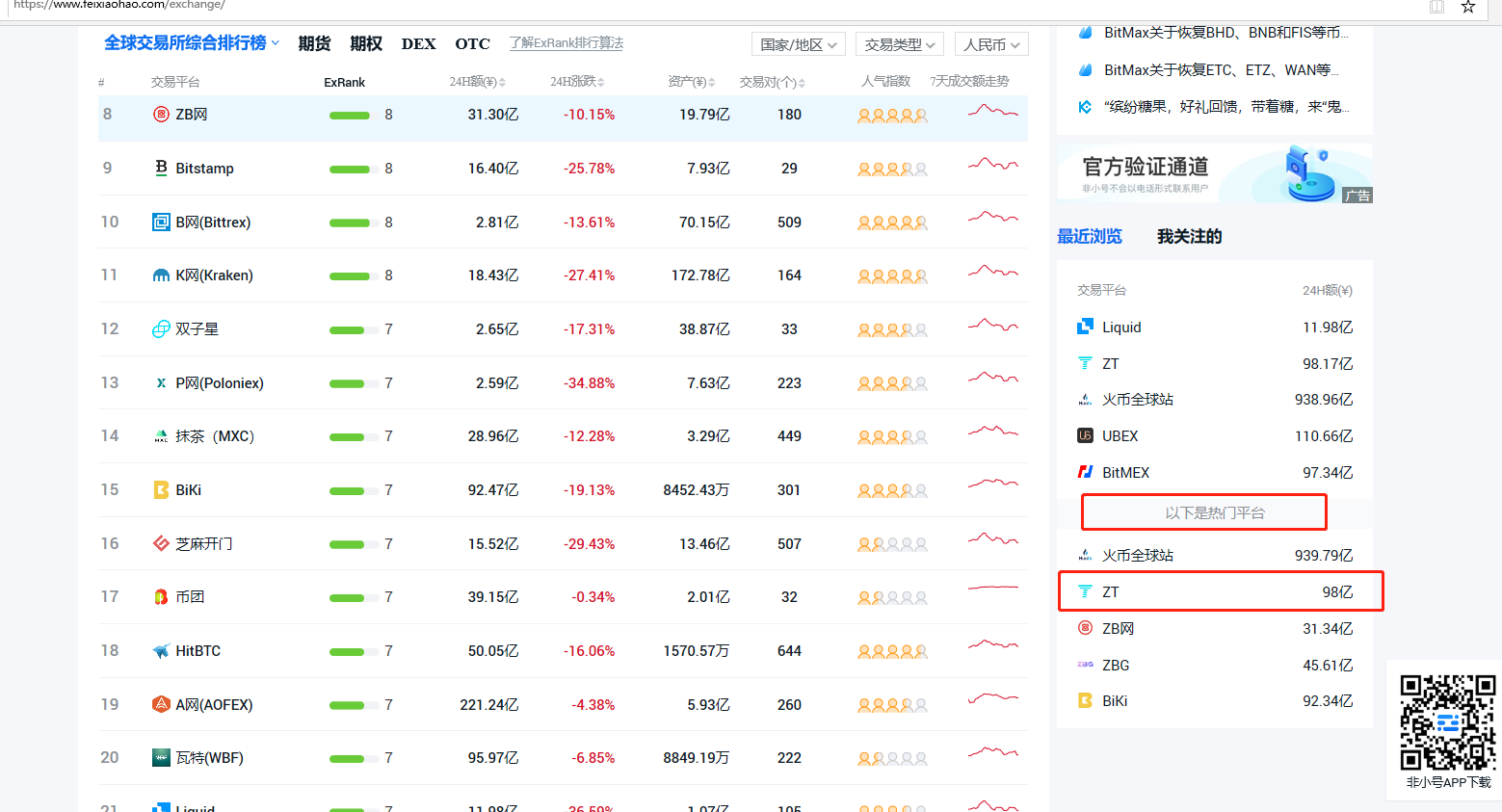Click the popularity rating for Bitstamp
The width and height of the screenshot is (1502, 812).
click(893, 170)
